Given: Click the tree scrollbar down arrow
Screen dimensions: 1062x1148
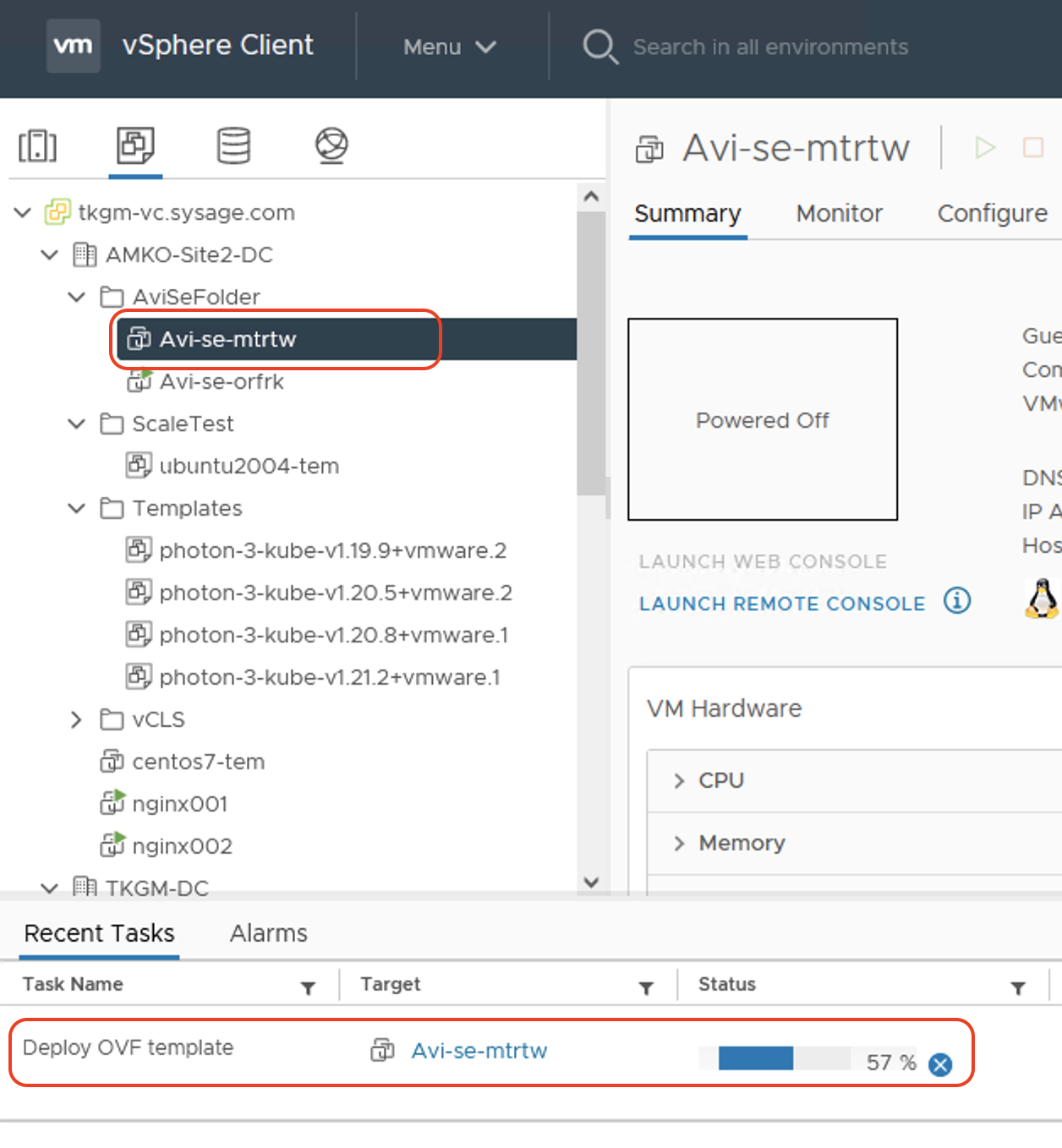Looking at the screenshot, I should point(592,882).
